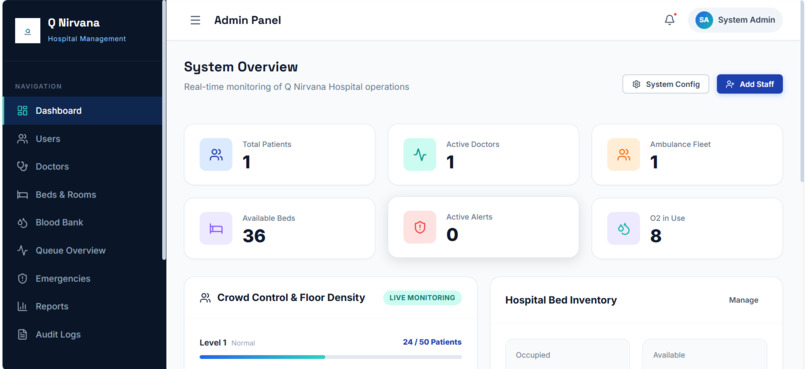Viewport: 806px width, 369px height.
Task: Click the Reports bar chart icon
Action: coord(22,306)
